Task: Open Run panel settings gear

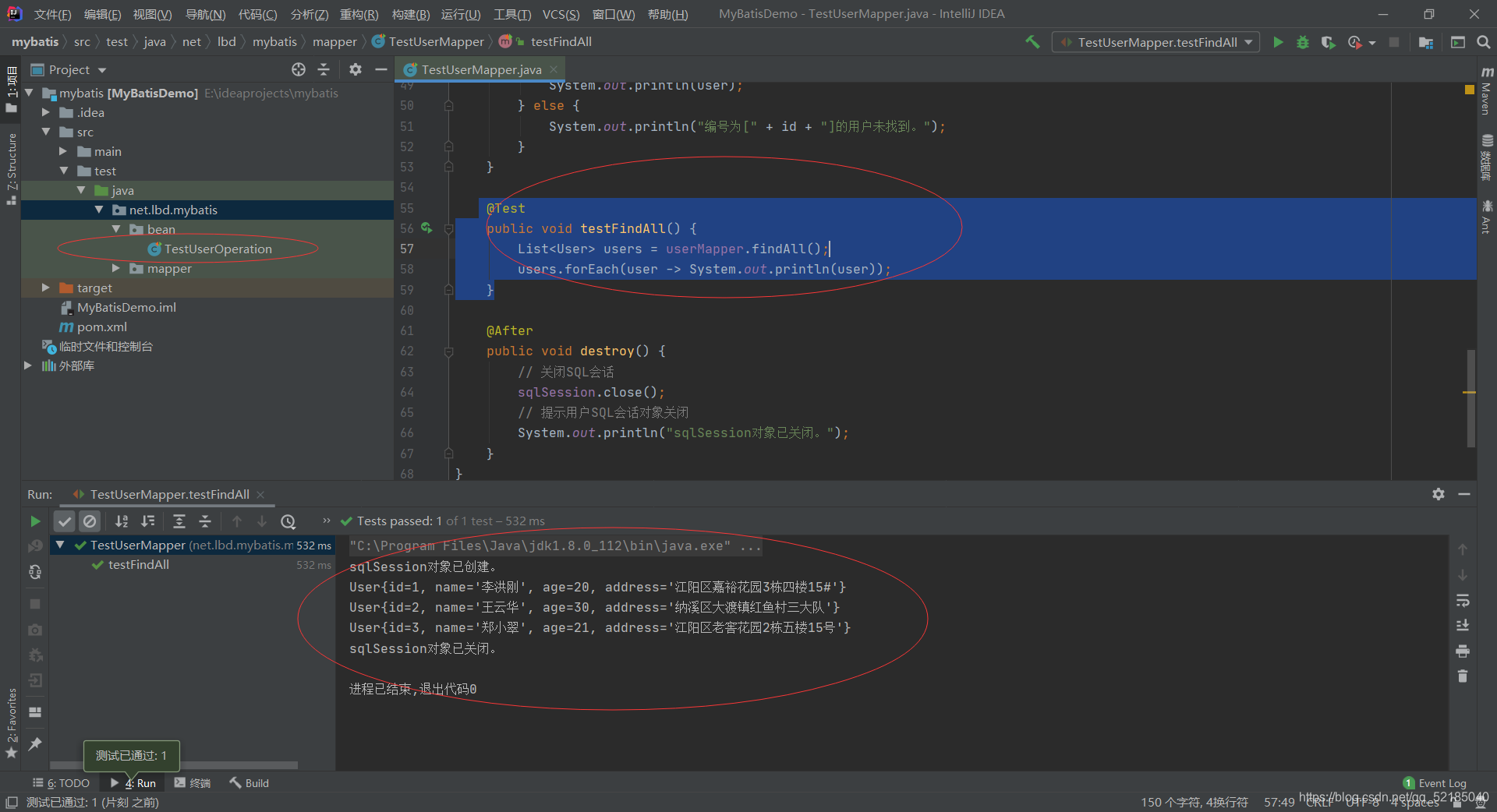Action: click(x=1439, y=494)
